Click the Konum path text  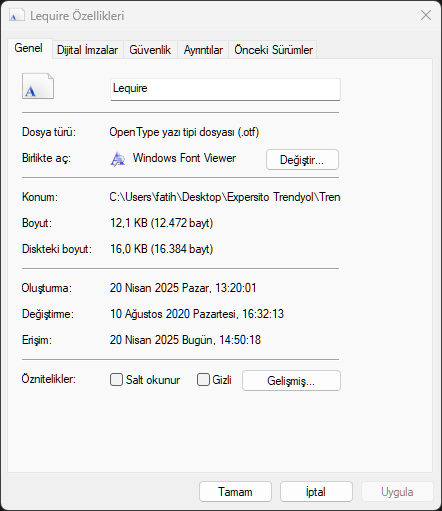[x=225, y=197]
